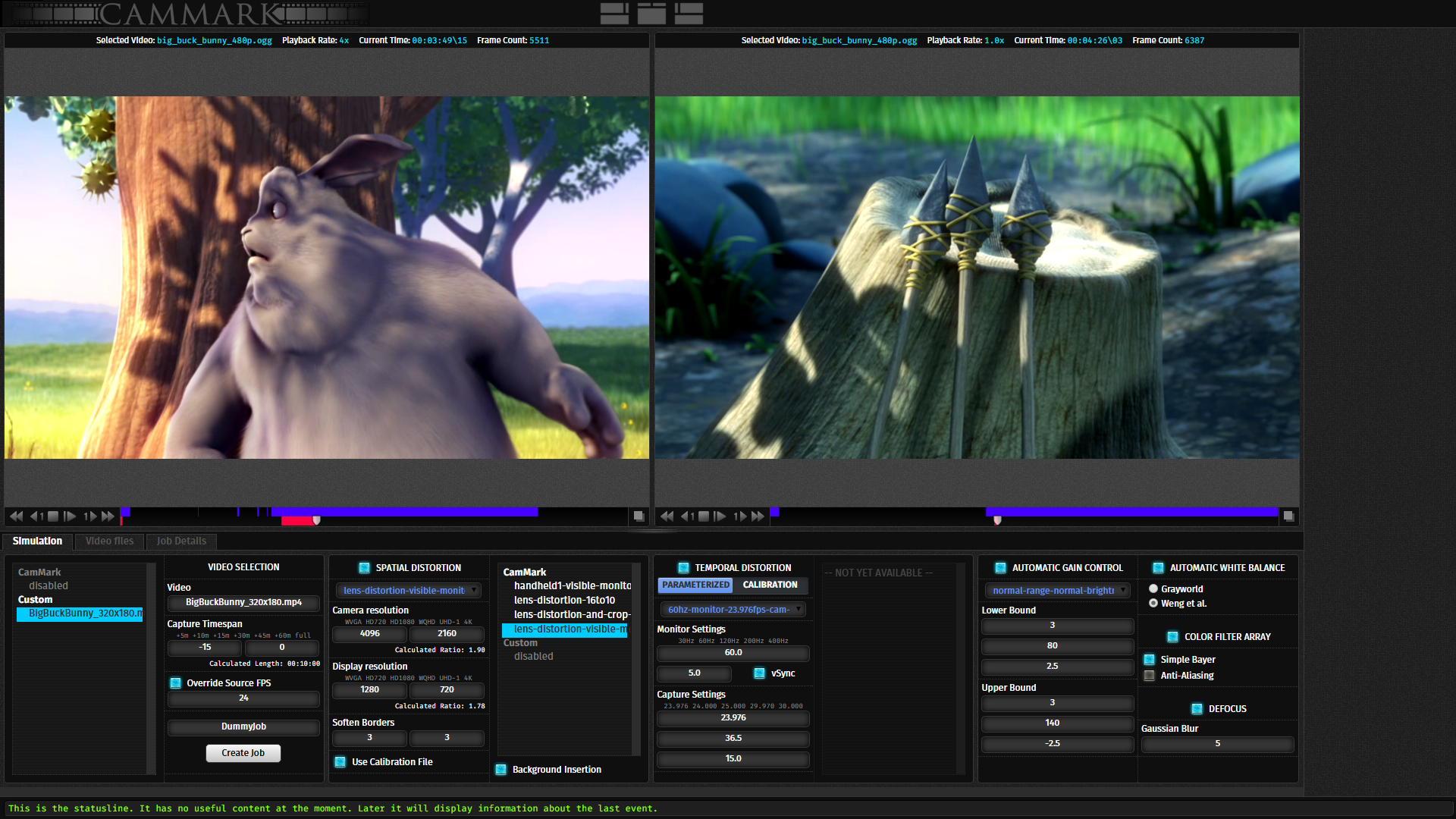Viewport: 1456px width, 819px height.
Task: Enable the Anti-Aliasing checkbox
Action: pos(1150,675)
